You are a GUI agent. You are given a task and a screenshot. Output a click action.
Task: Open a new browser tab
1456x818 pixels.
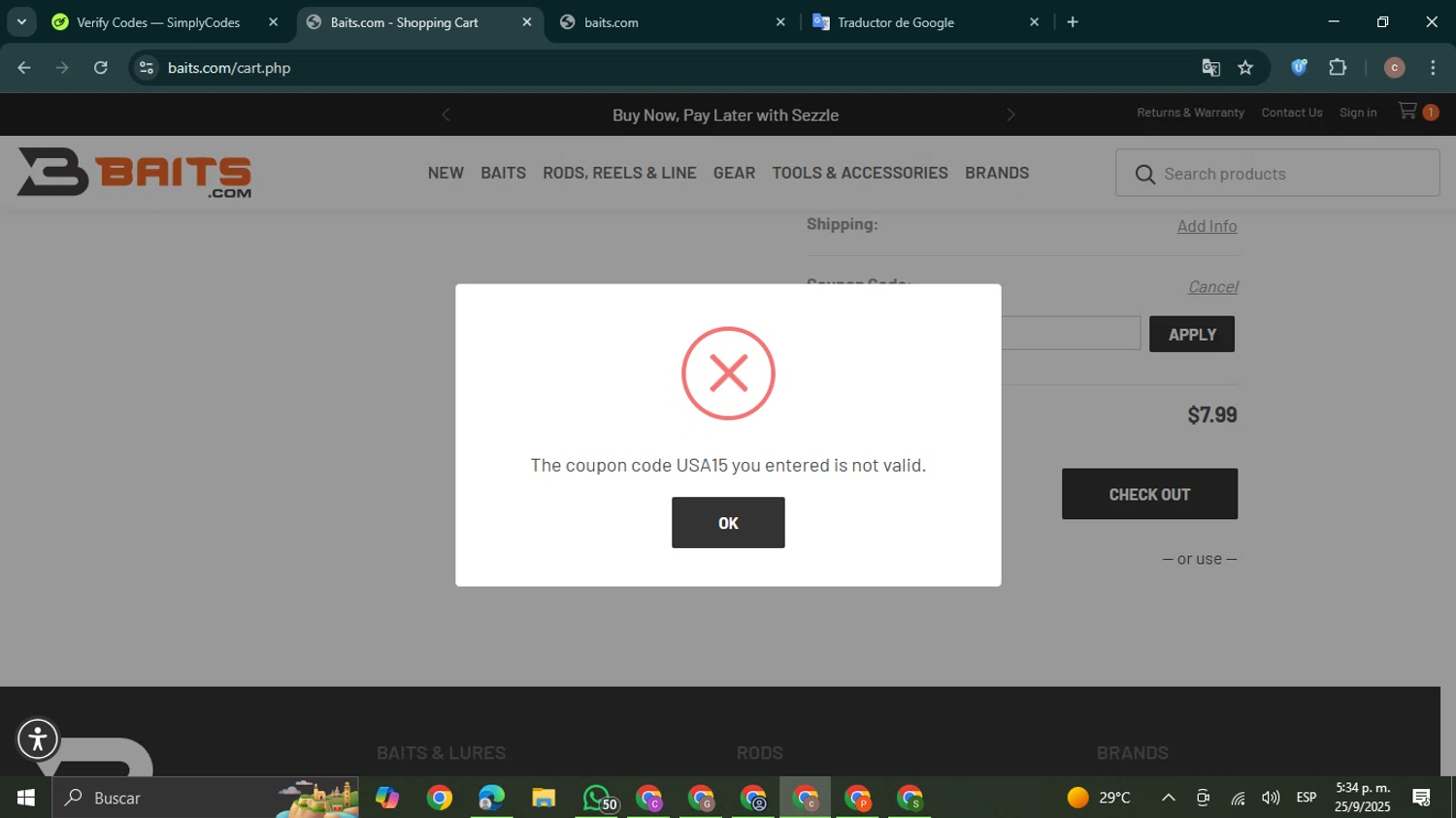[x=1073, y=21]
